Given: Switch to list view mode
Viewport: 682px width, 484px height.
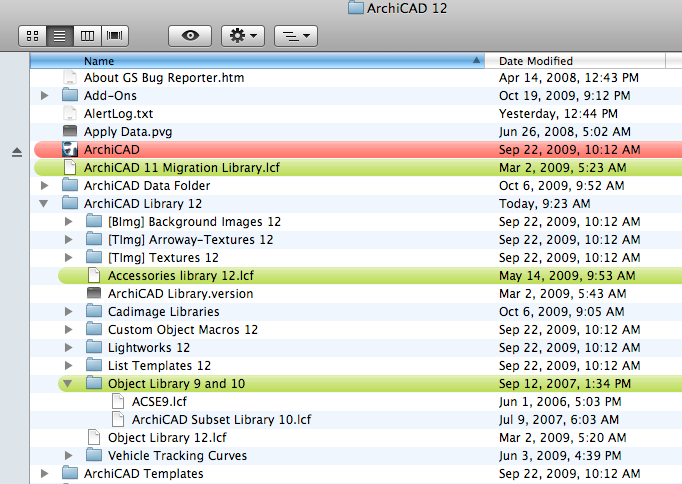Looking at the screenshot, I should click(60, 36).
